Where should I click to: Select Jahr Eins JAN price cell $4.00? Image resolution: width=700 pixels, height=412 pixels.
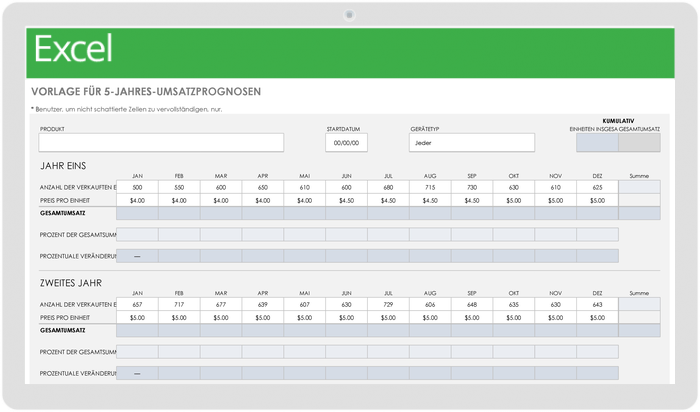[x=137, y=200]
